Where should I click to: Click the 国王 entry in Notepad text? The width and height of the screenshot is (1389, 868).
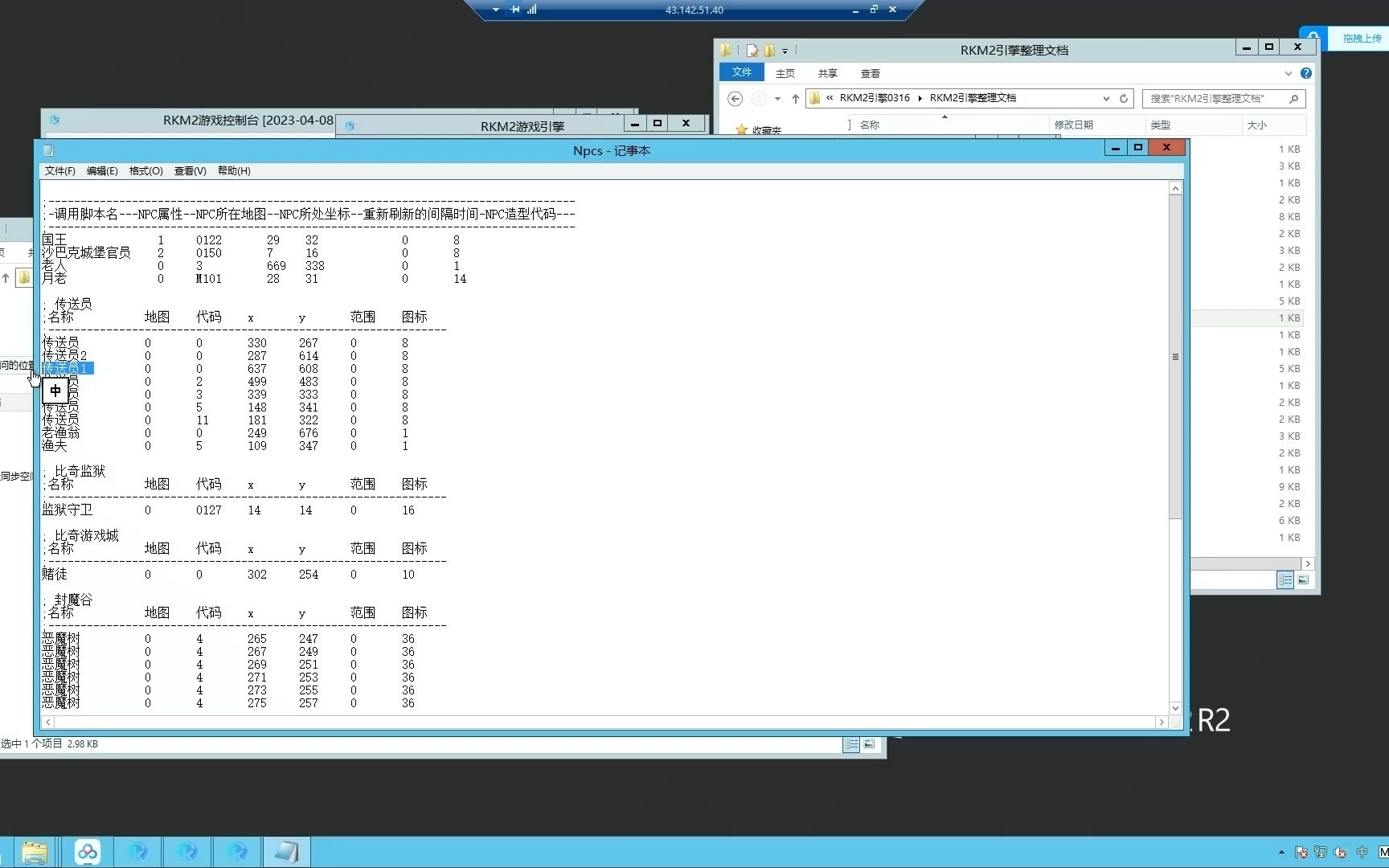click(x=55, y=240)
